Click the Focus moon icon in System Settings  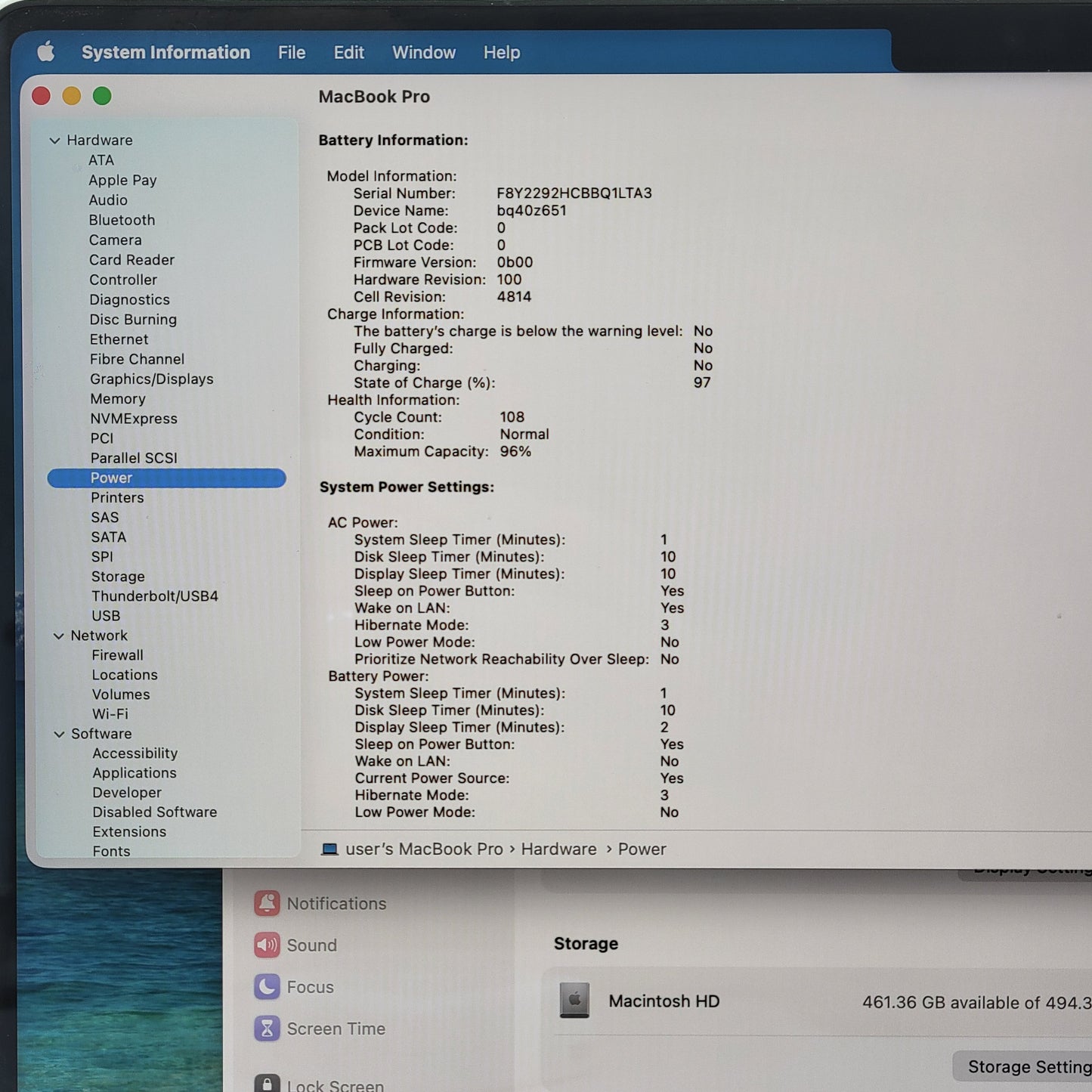[267, 986]
